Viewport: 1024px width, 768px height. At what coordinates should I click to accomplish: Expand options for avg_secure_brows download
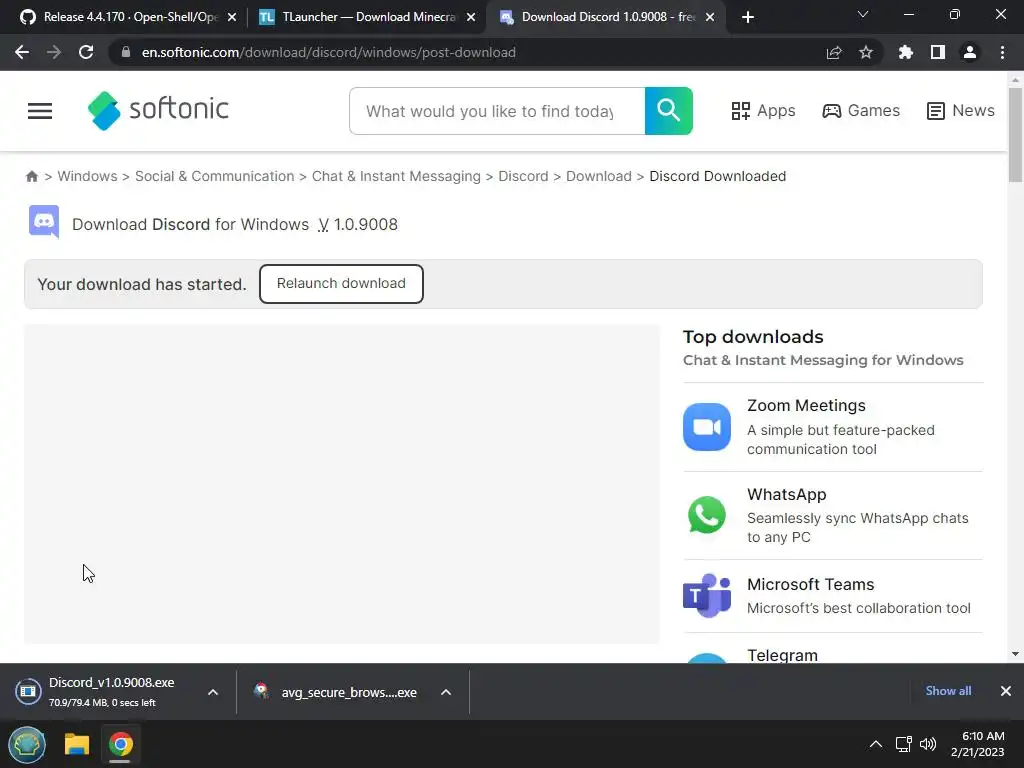coord(446,692)
